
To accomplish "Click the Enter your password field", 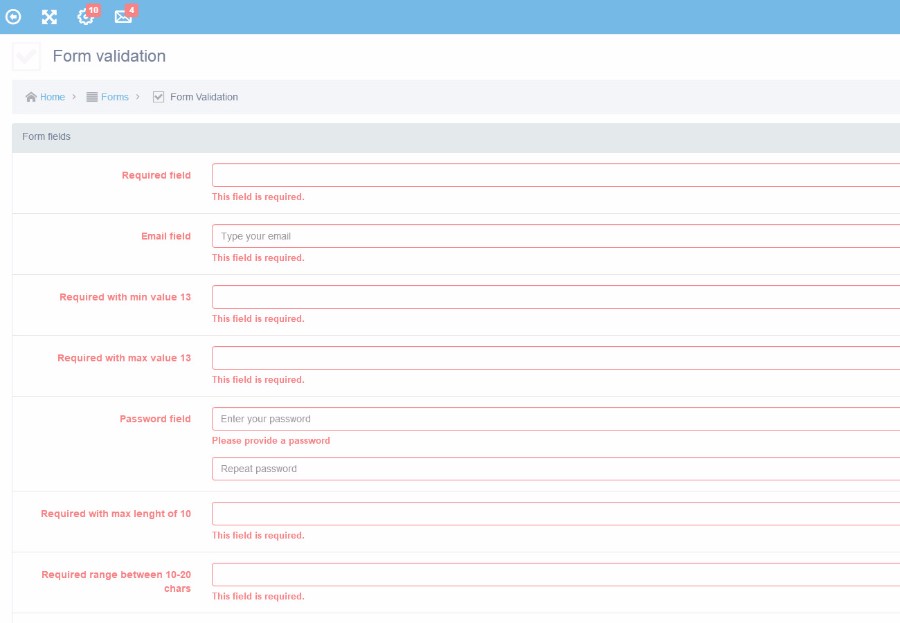I will point(555,419).
